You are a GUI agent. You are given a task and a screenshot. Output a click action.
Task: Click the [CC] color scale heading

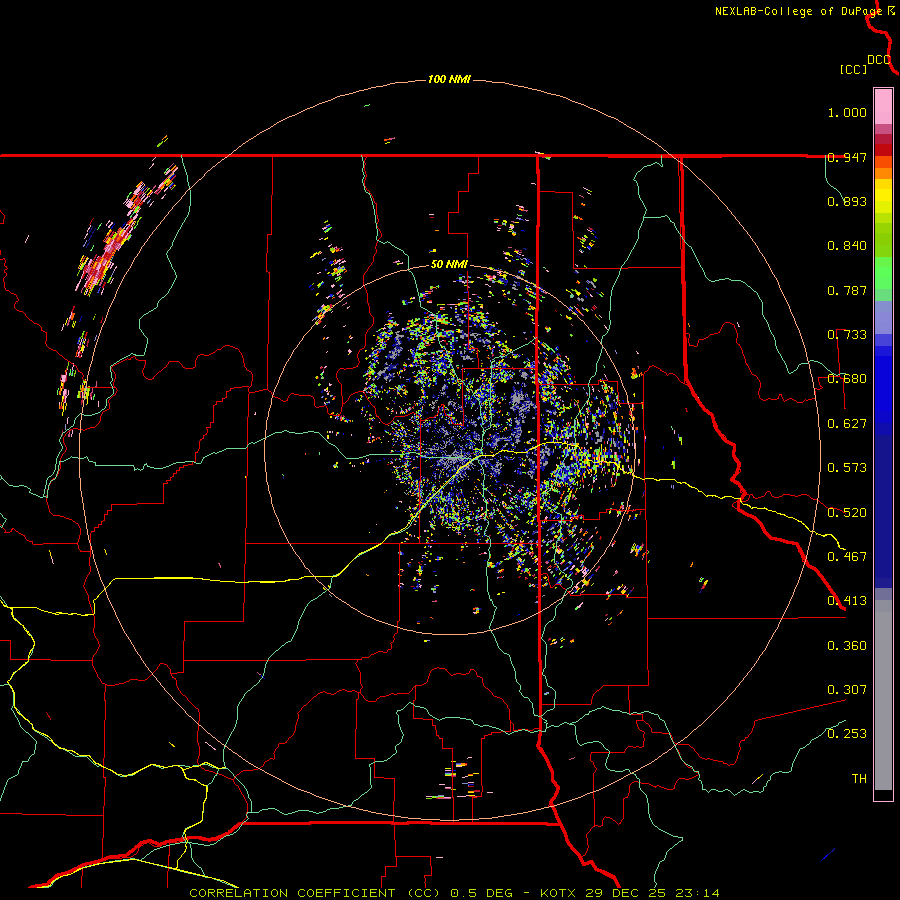pyautogui.click(x=854, y=69)
